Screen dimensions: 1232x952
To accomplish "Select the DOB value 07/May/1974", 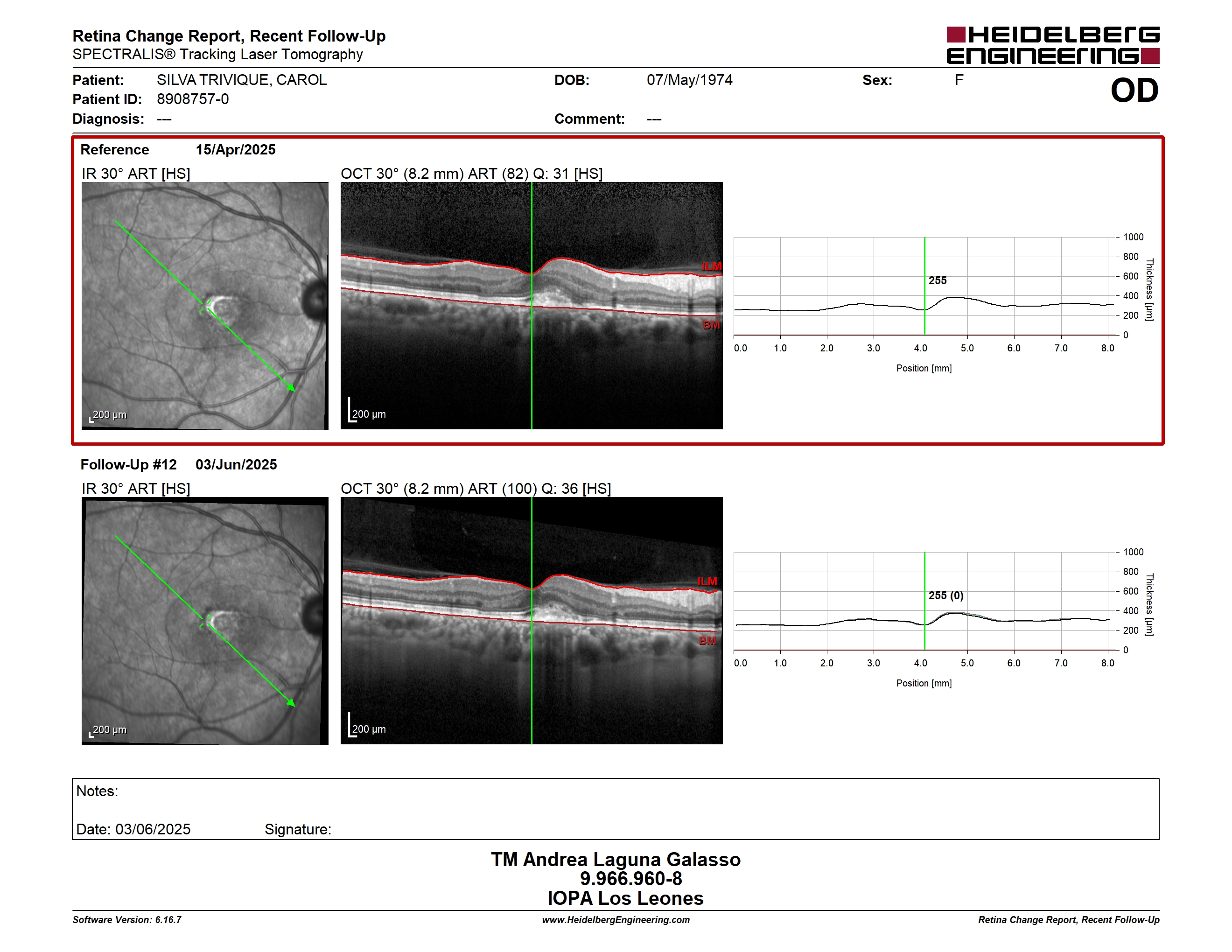I will pyautogui.click(x=689, y=80).
